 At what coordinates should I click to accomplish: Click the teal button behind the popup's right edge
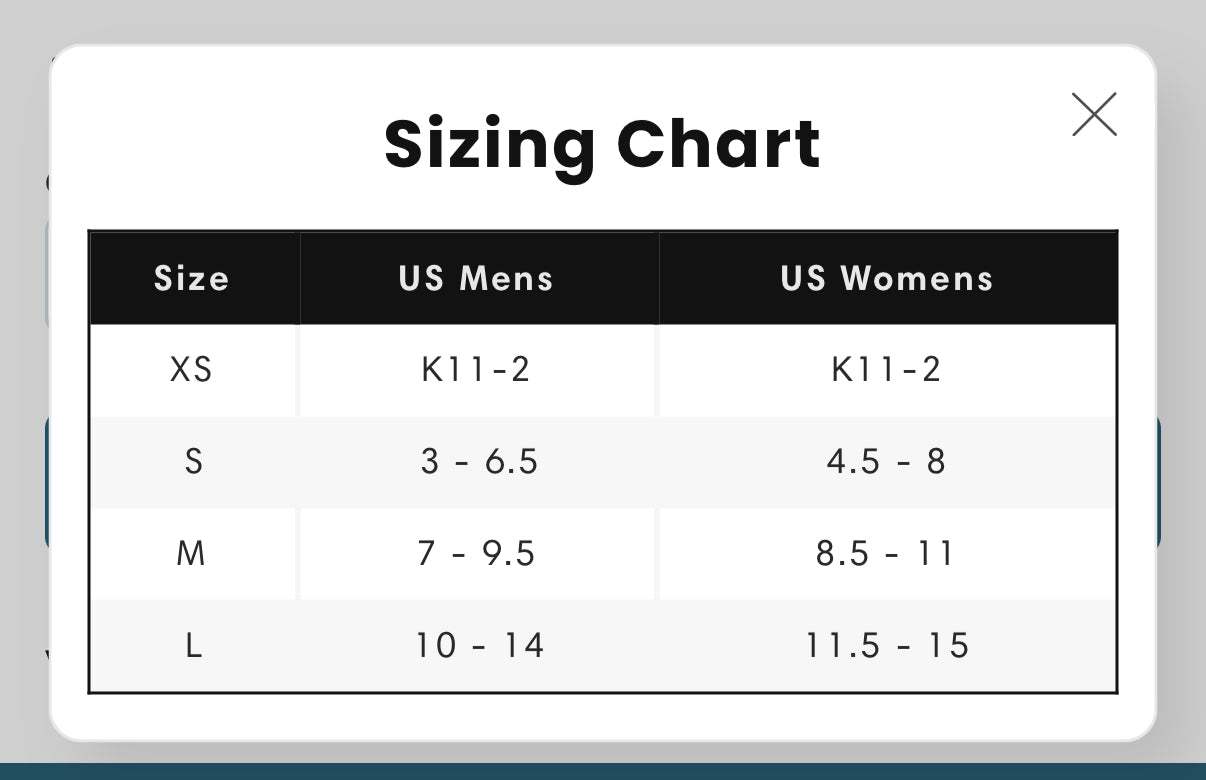coord(1160,483)
